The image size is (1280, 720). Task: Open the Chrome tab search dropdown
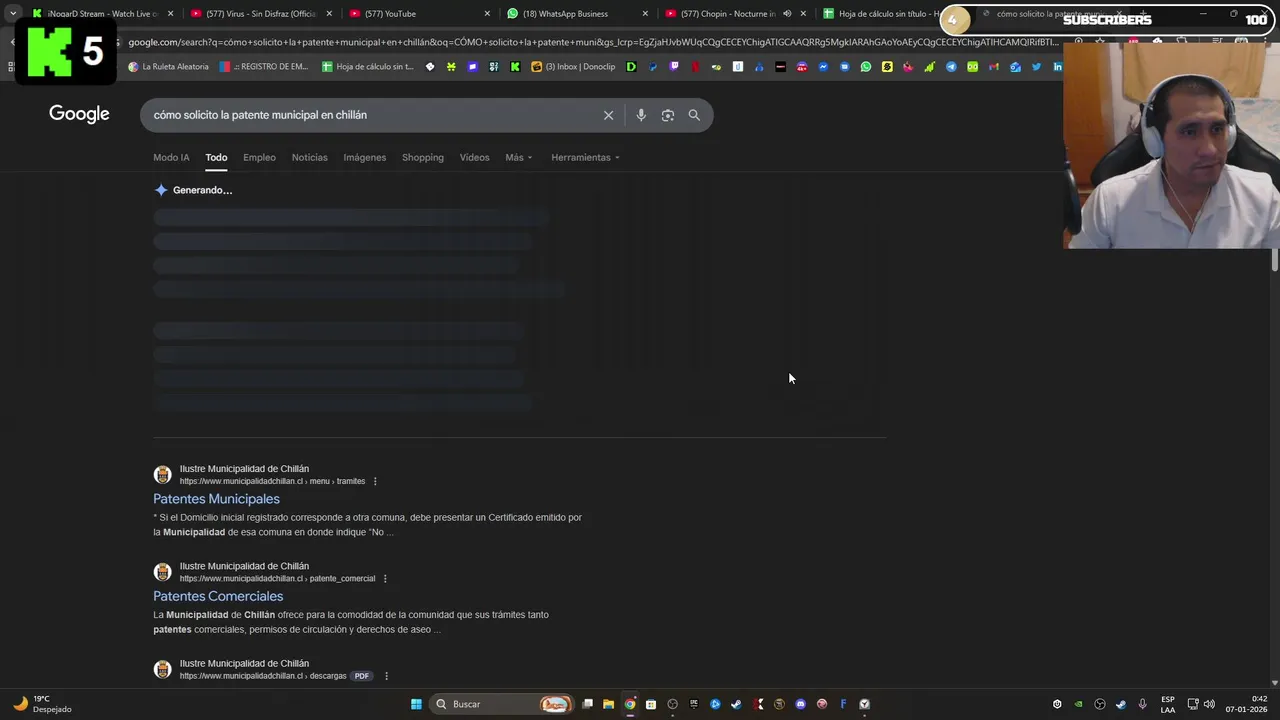13,14
